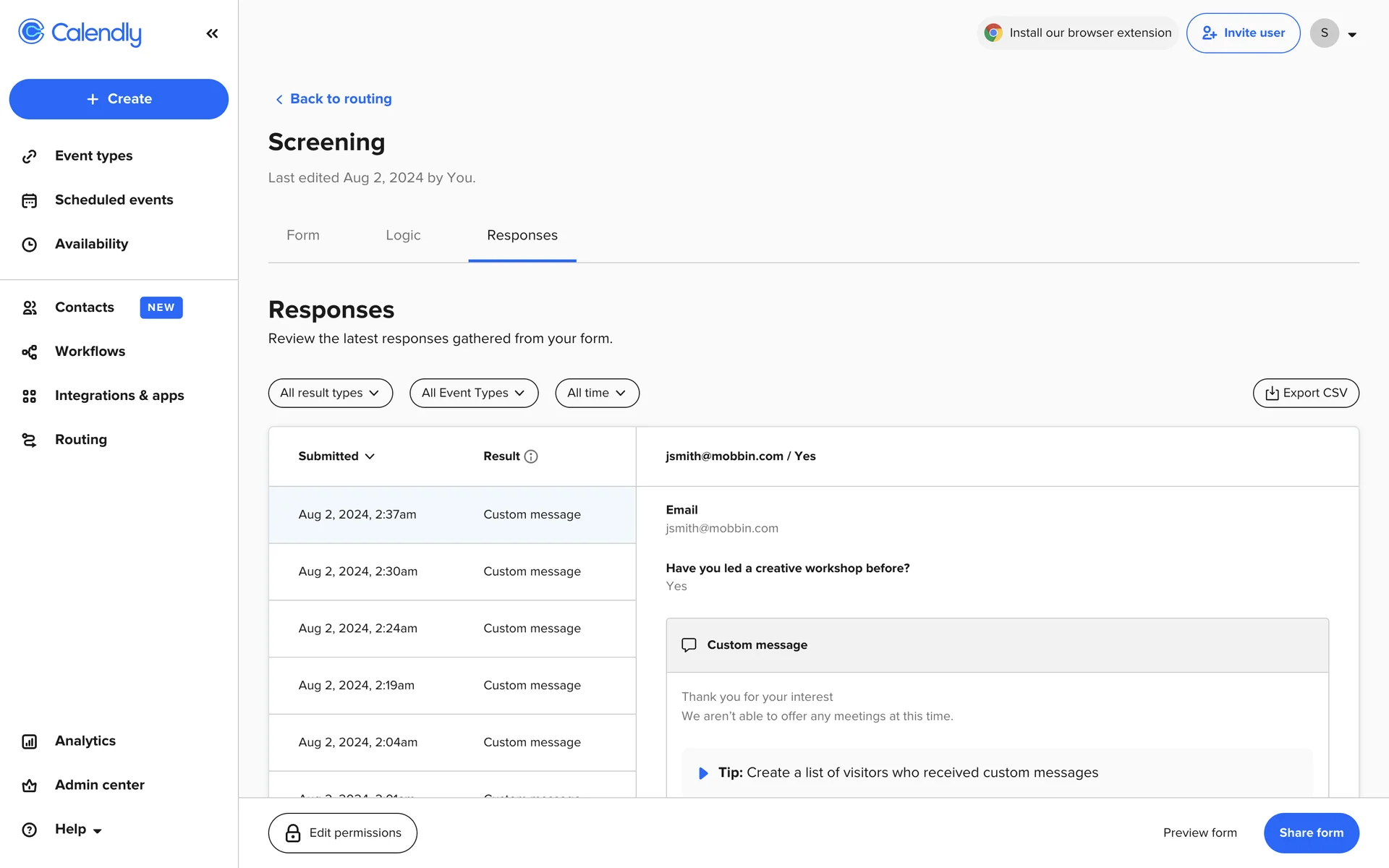This screenshot has width=1389, height=868.
Task: Expand the custom messages Tip disclosure triangle
Action: [x=702, y=773]
